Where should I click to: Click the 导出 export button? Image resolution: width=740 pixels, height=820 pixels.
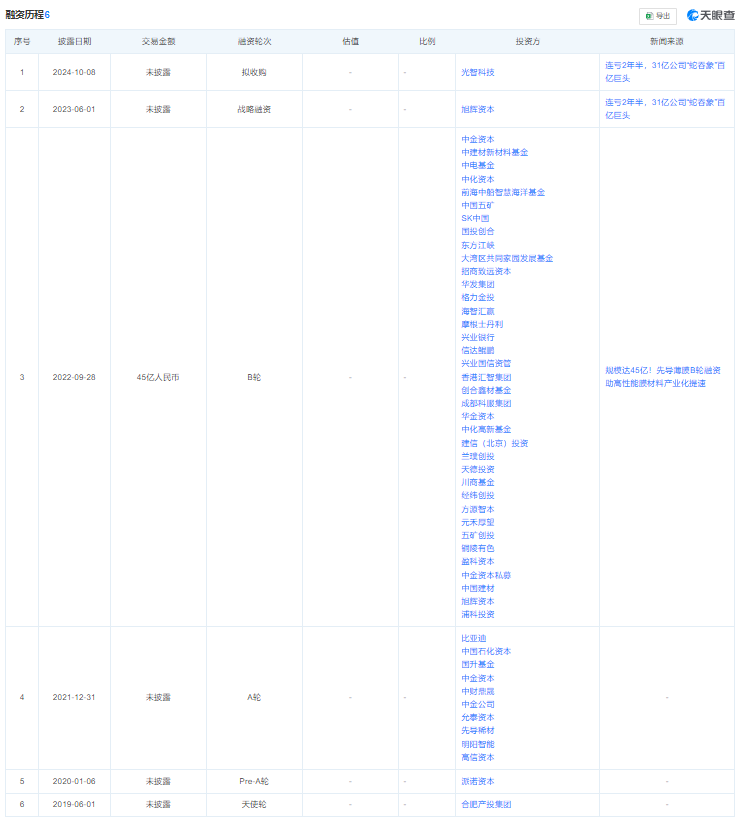[x=658, y=16]
